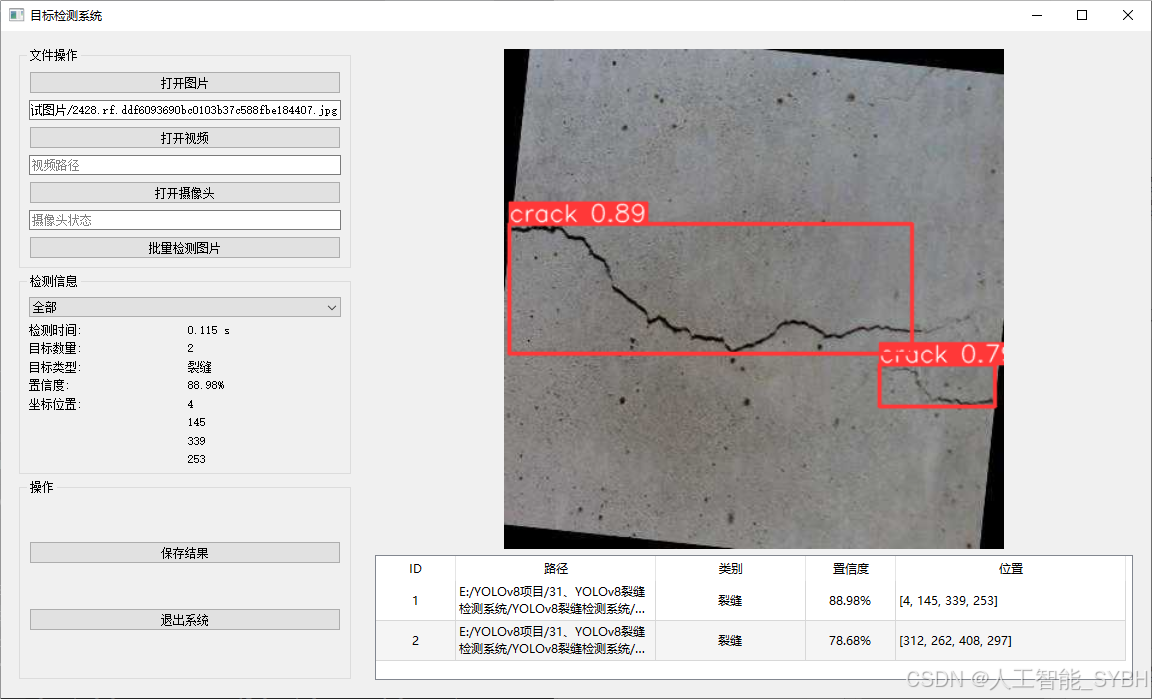Screen dimensions: 1152x699
Task: Click the app icon in the title bar
Action: click(16, 15)
